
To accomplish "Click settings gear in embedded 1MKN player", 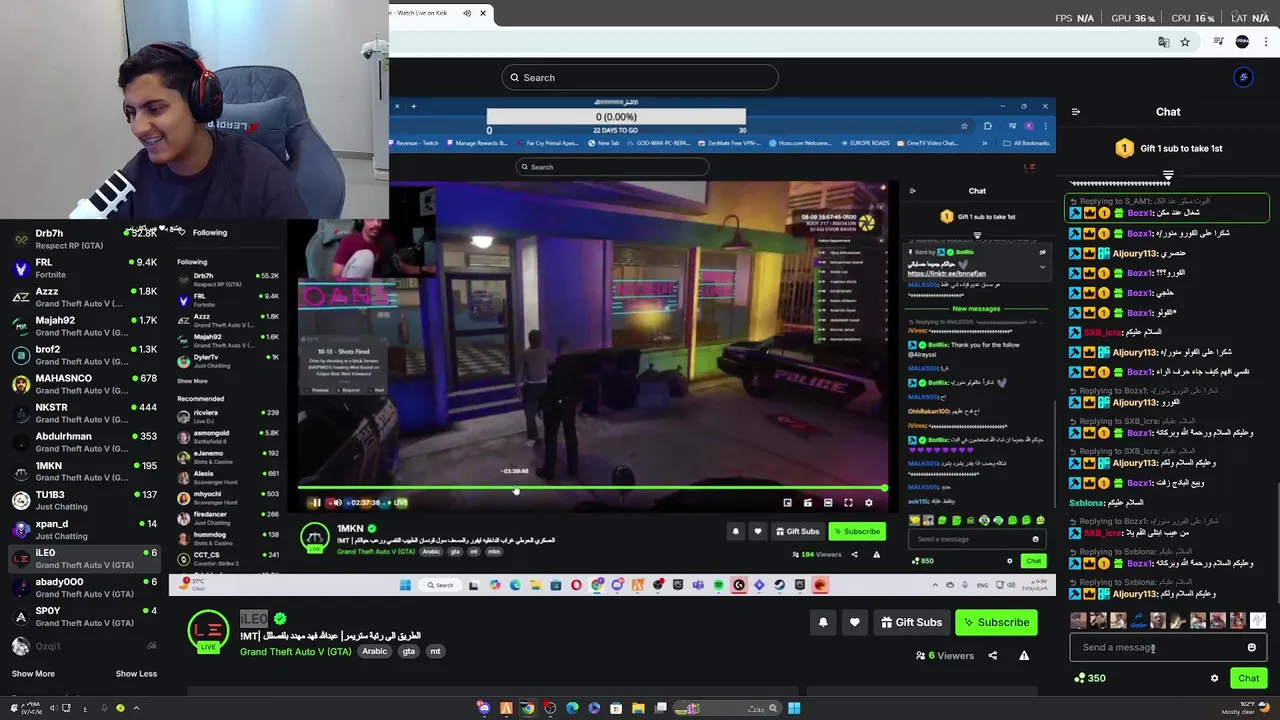I will point(869,503).
